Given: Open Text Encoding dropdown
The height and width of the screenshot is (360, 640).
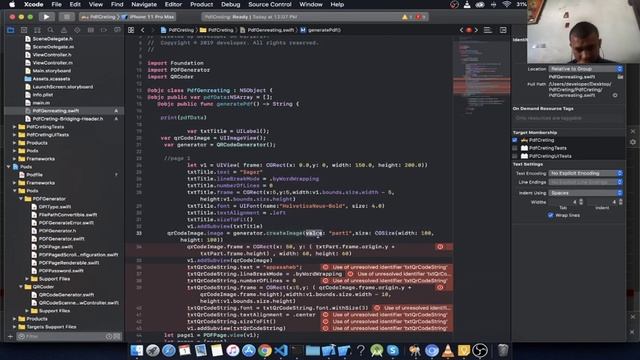Looking at the screenshot, I should 585,173.
